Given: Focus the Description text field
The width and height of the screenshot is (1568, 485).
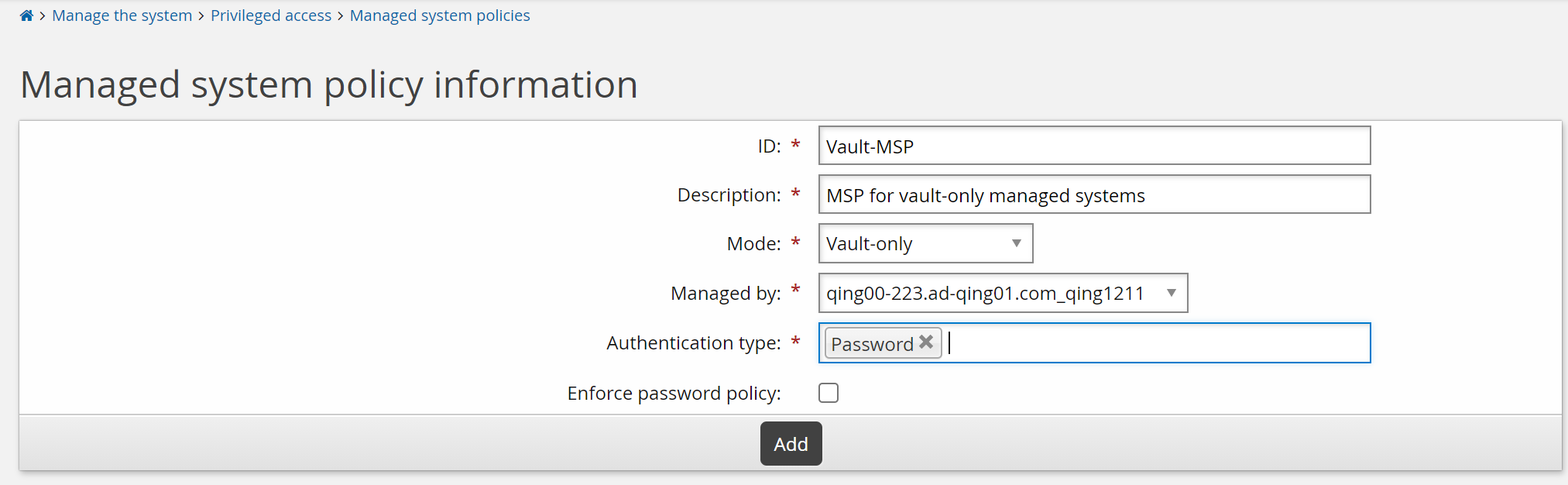Looking at the screenshot, I should tap(1093, 195).
